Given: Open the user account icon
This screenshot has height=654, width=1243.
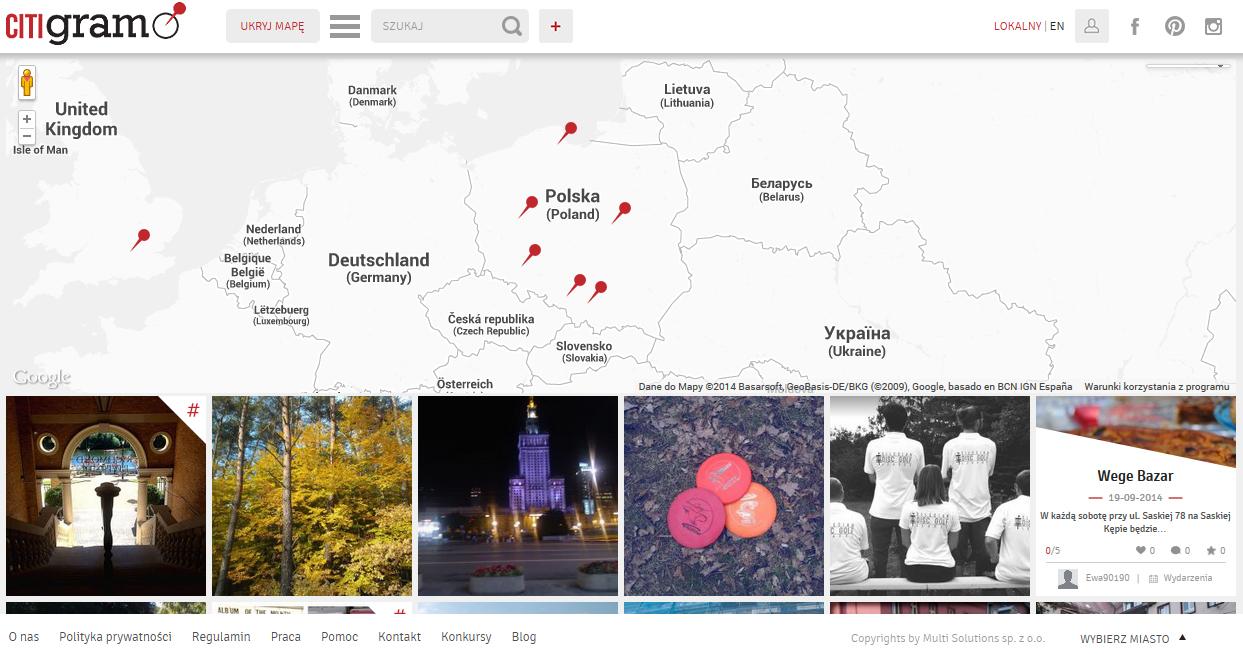Looking at the screenshot, I should point(1092,26).
